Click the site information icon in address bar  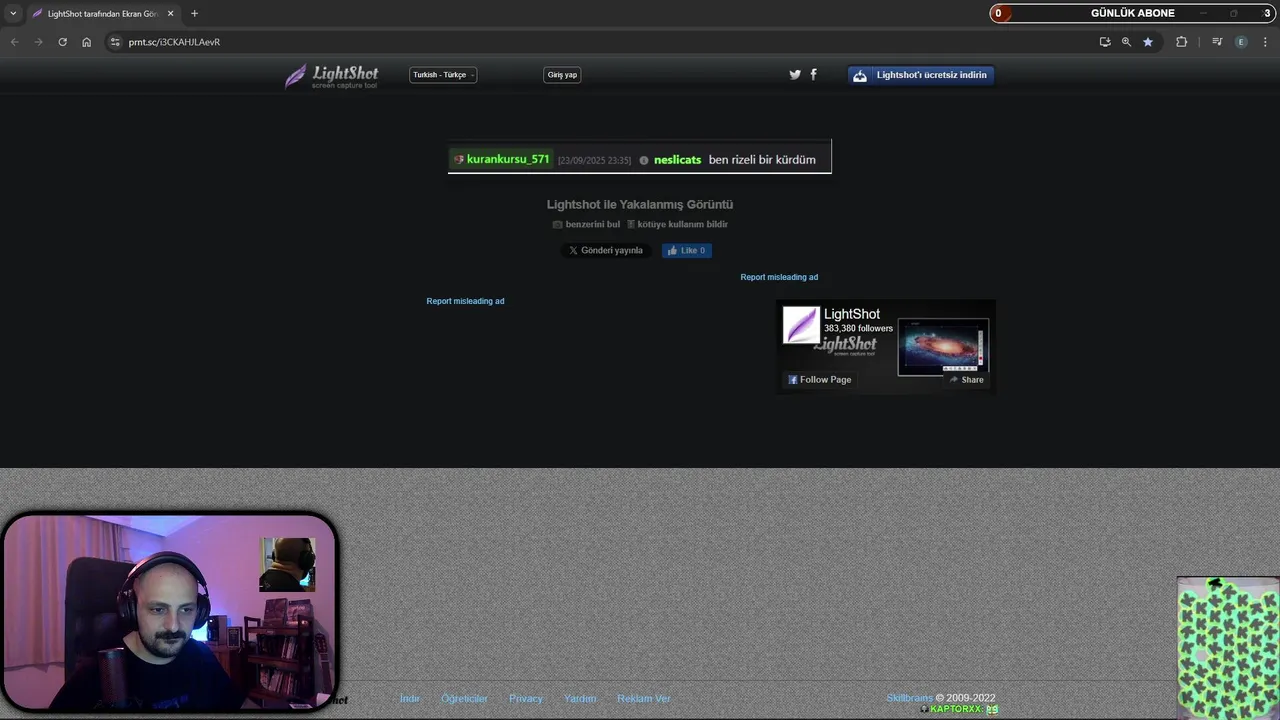pos(115,42)
